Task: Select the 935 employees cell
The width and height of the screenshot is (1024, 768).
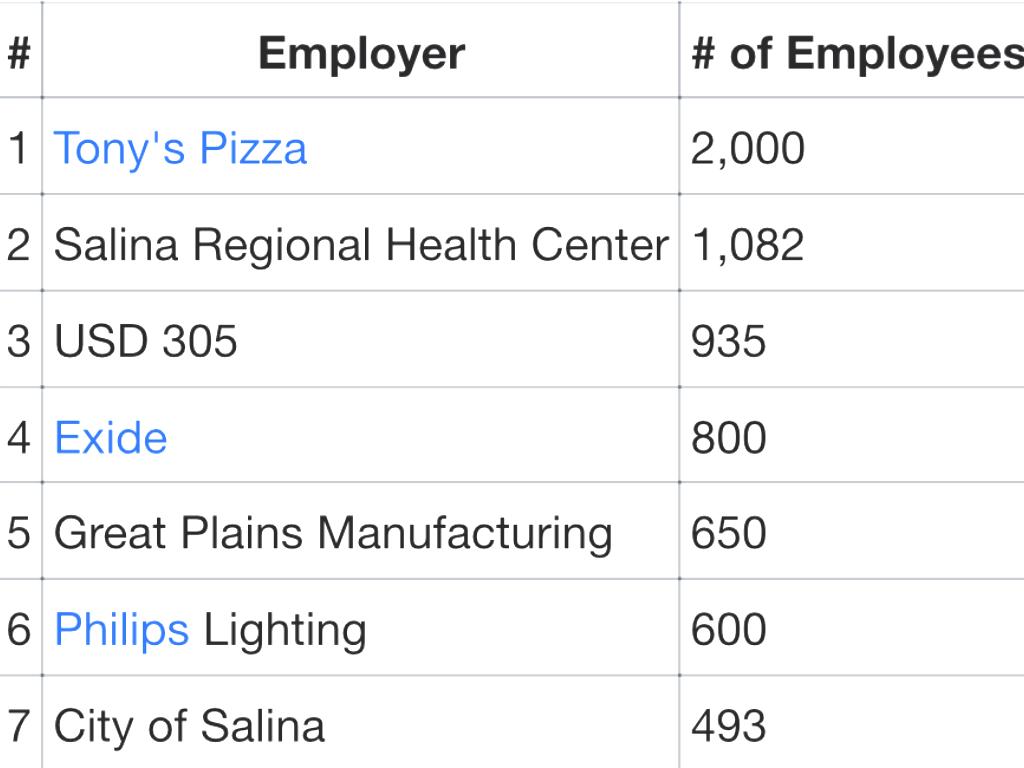Action: click(728, 341)
